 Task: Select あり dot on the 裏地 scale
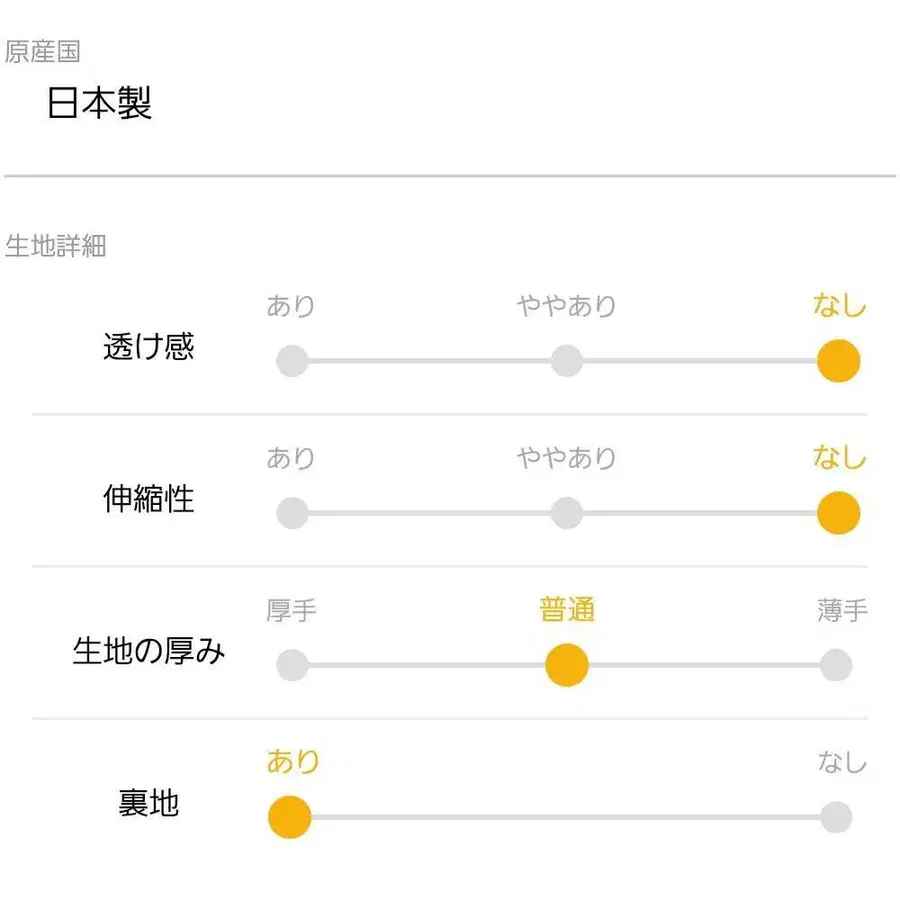pos(291,815)
